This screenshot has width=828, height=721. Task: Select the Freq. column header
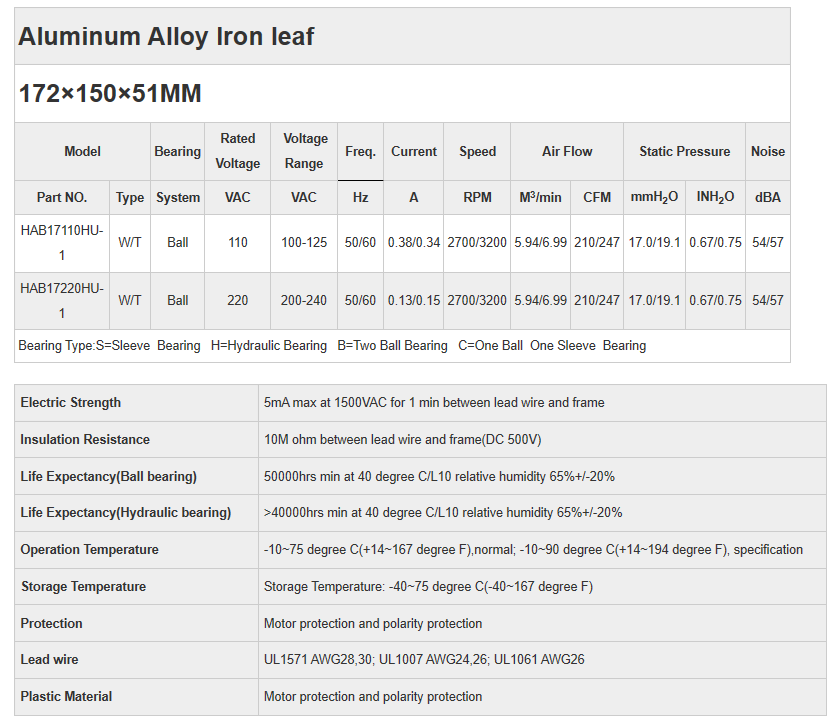(360, 152)
